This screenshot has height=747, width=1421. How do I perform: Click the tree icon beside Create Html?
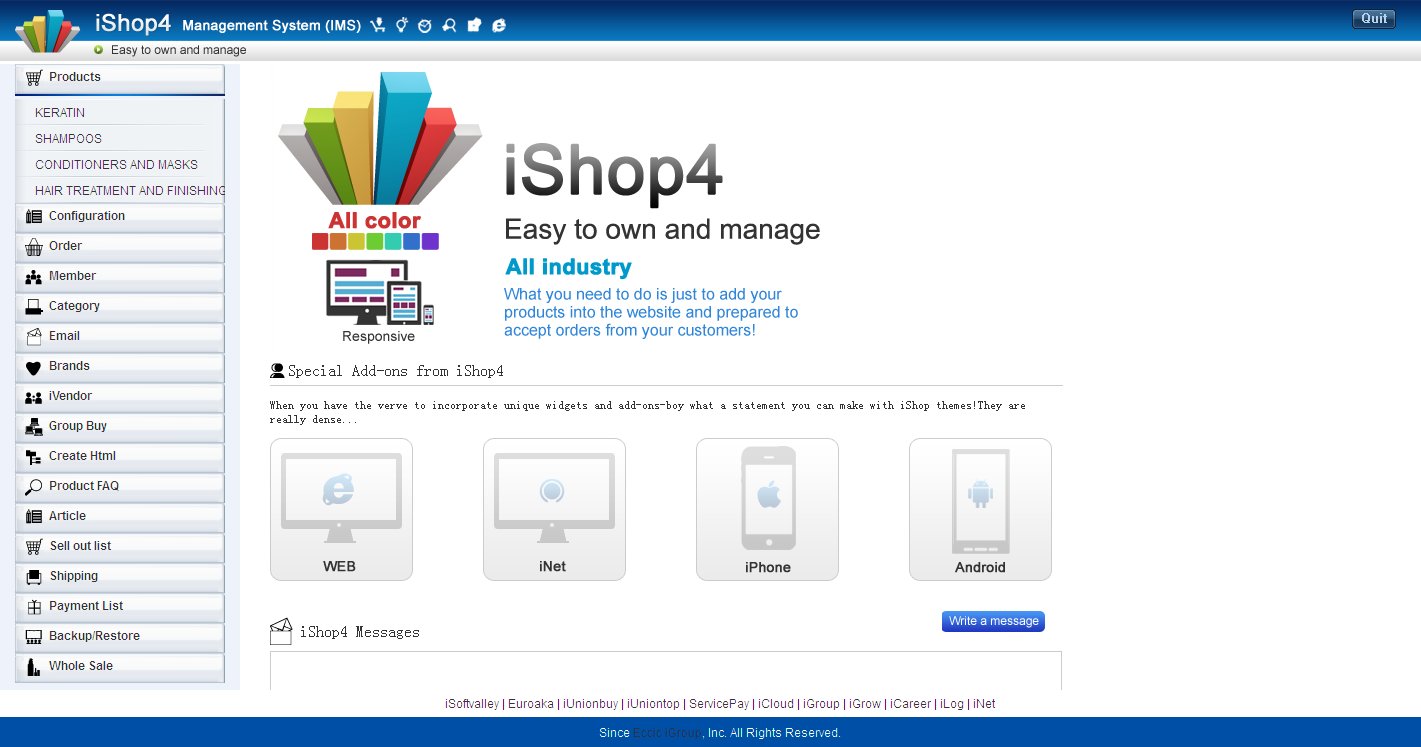(x=34, y=457)
